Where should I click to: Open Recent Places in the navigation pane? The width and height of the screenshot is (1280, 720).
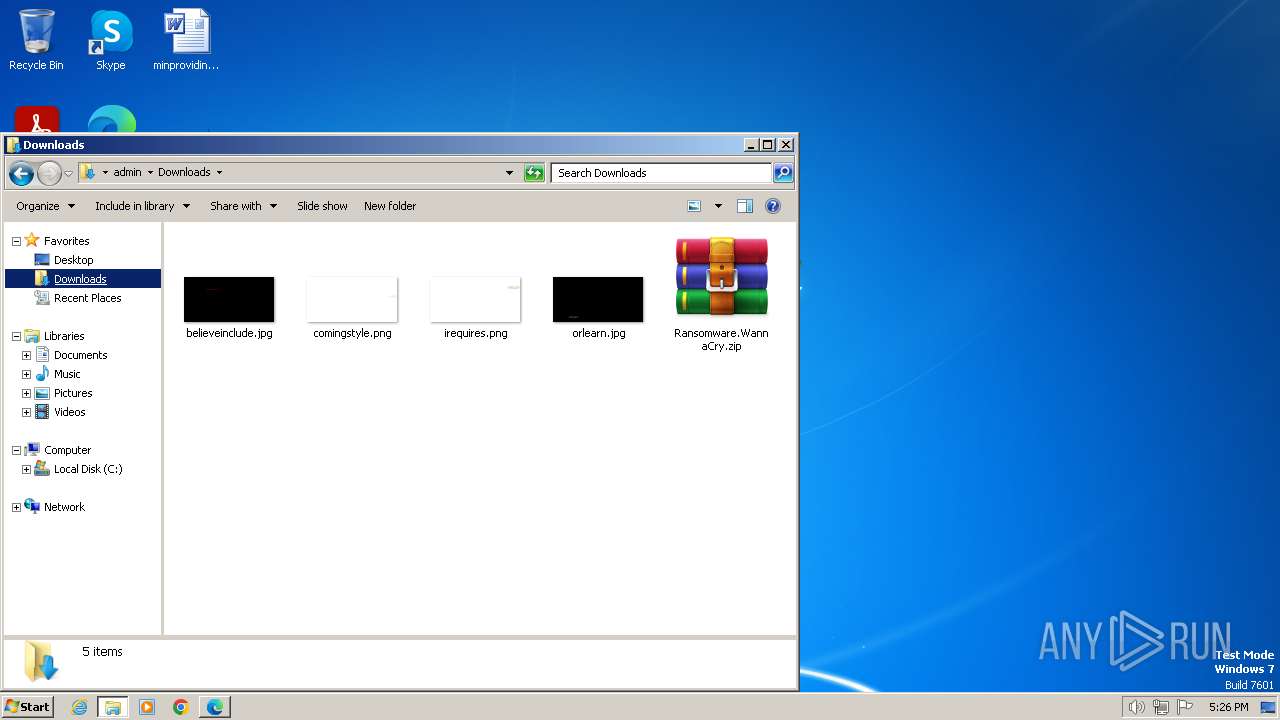click(x=87, y=298)
